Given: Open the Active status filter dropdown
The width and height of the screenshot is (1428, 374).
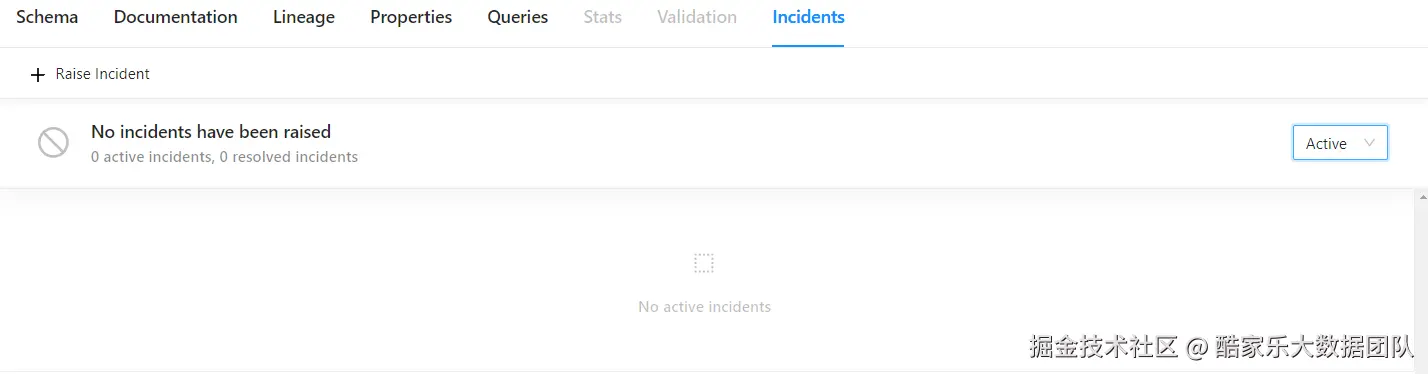Looking at the screenshot, I should [1340, 143].
